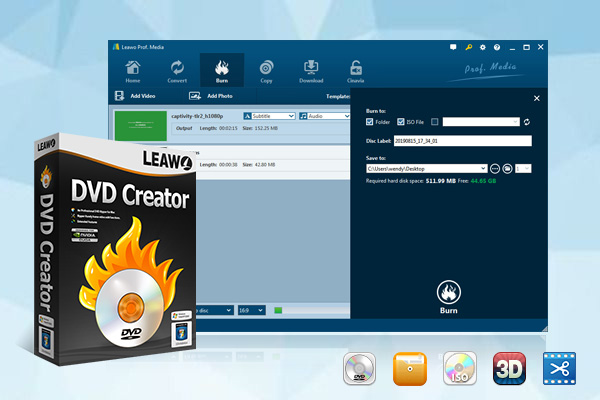
Task: Open the Copy module
Action: (x=266, y=72)
